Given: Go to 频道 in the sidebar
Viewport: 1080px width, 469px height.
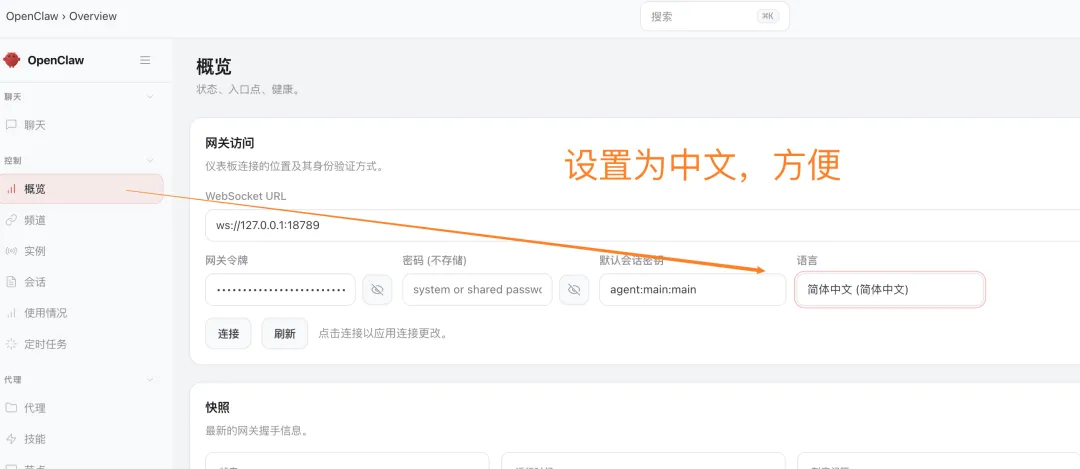Looking at the screenshot, I should click(x=82, y=220).
